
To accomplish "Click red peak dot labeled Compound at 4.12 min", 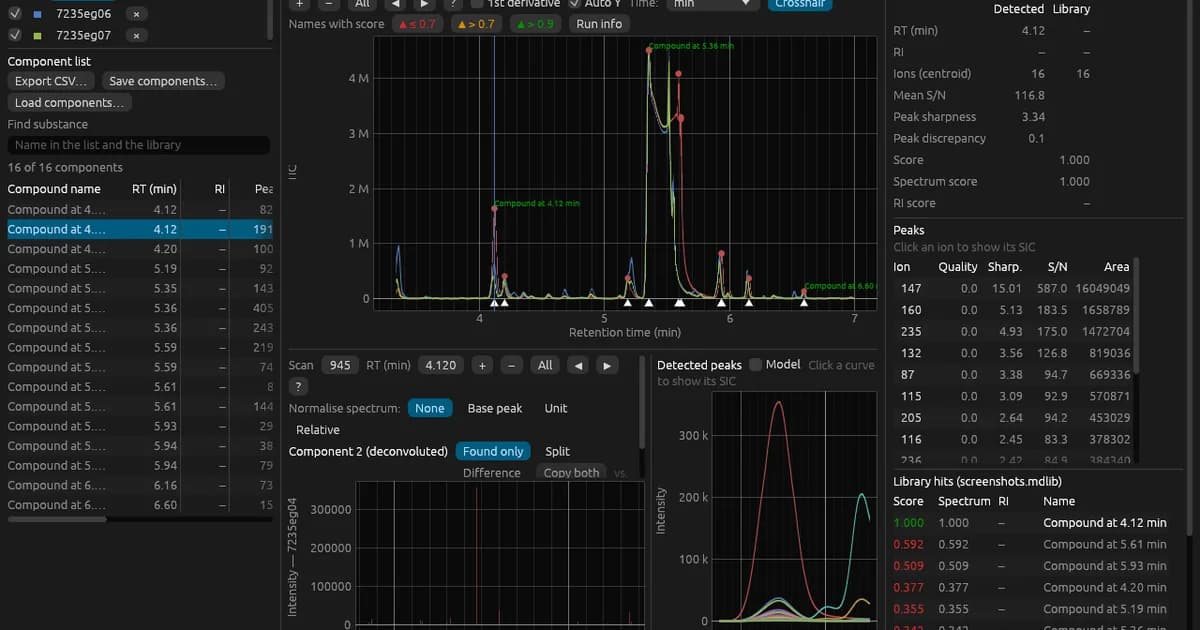I will click(x=494, y=208).
